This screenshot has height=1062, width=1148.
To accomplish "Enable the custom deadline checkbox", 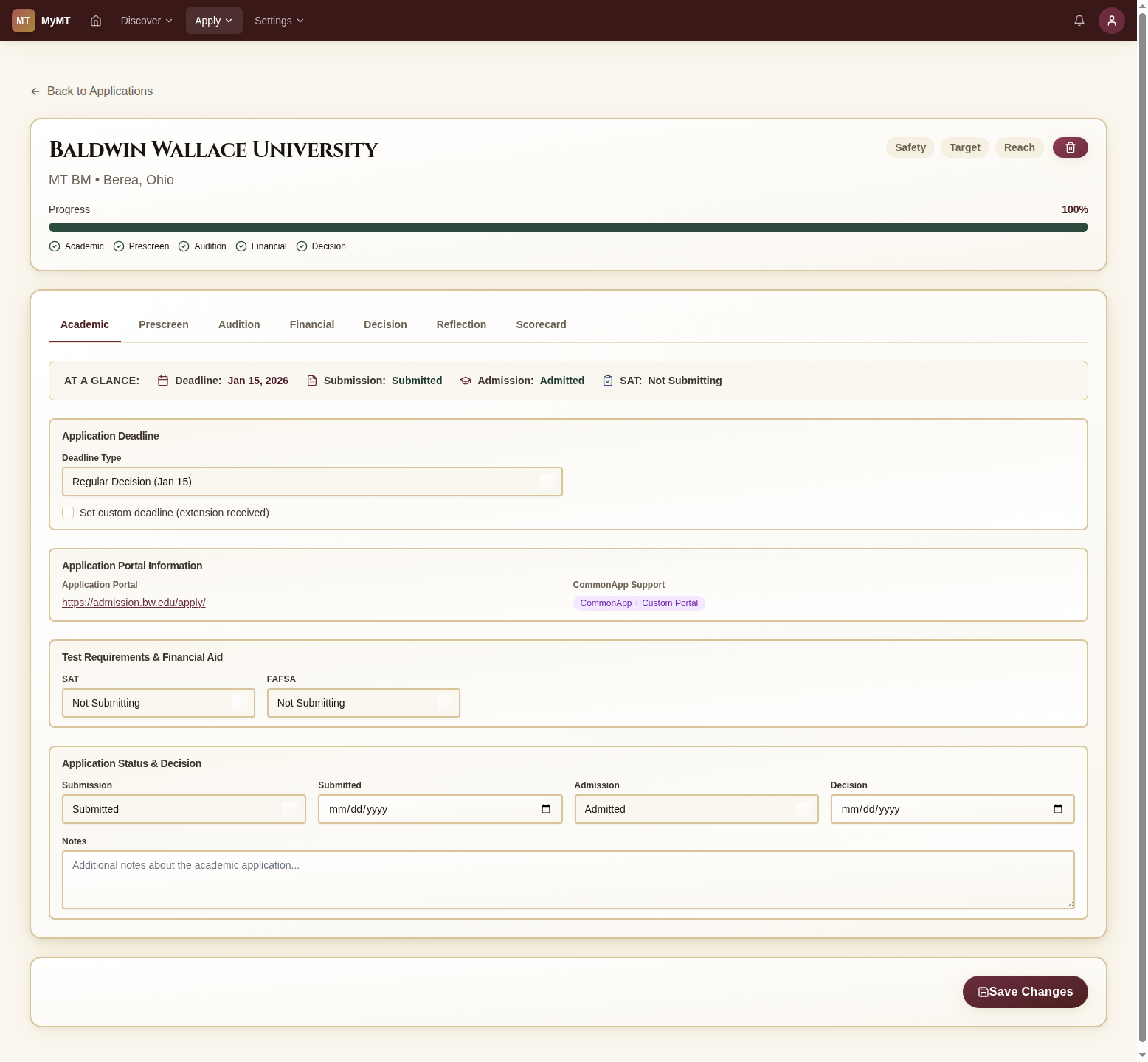I will 68,513.
